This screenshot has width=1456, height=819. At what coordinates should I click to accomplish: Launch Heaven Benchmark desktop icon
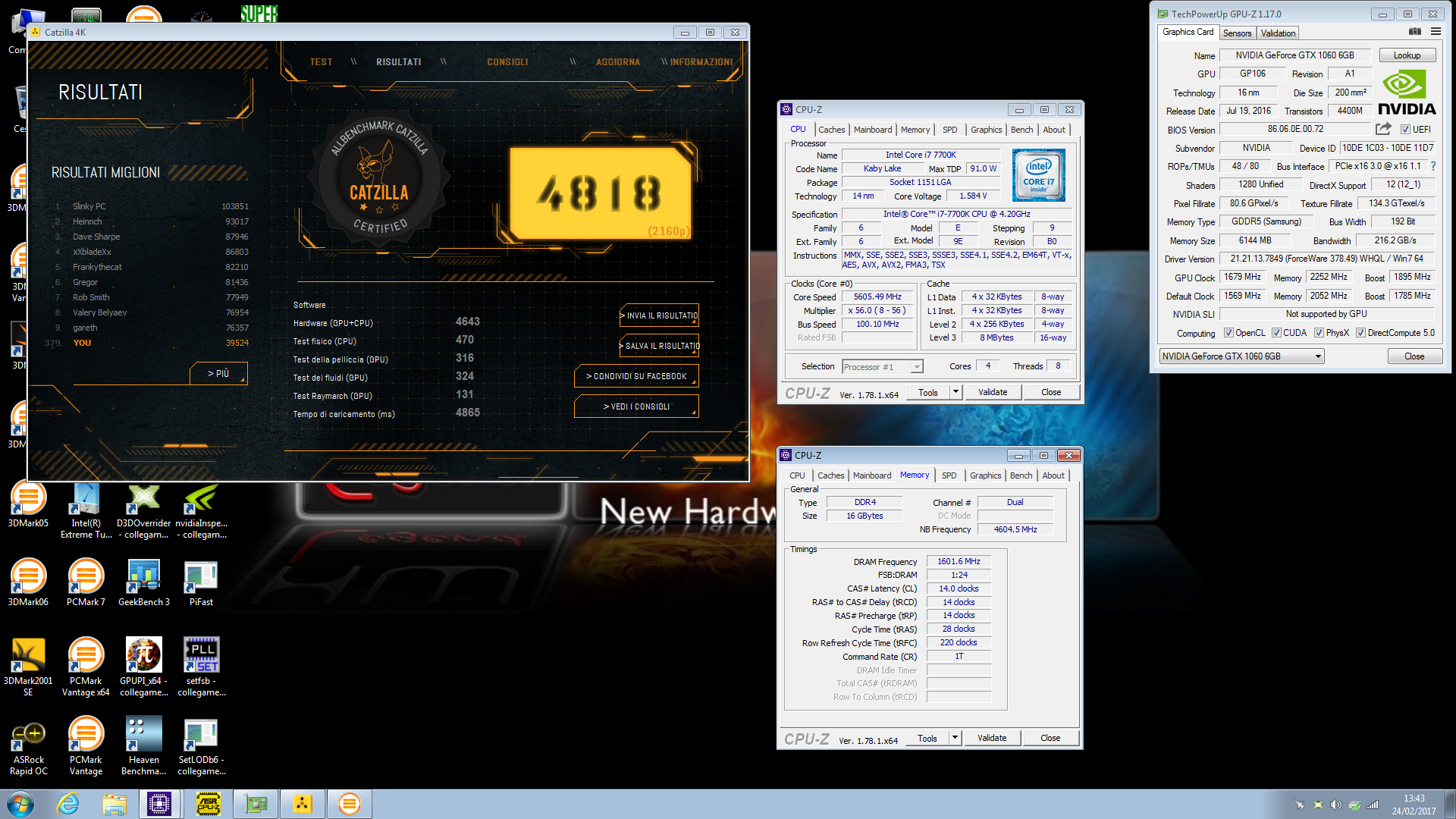click(143, 746)
